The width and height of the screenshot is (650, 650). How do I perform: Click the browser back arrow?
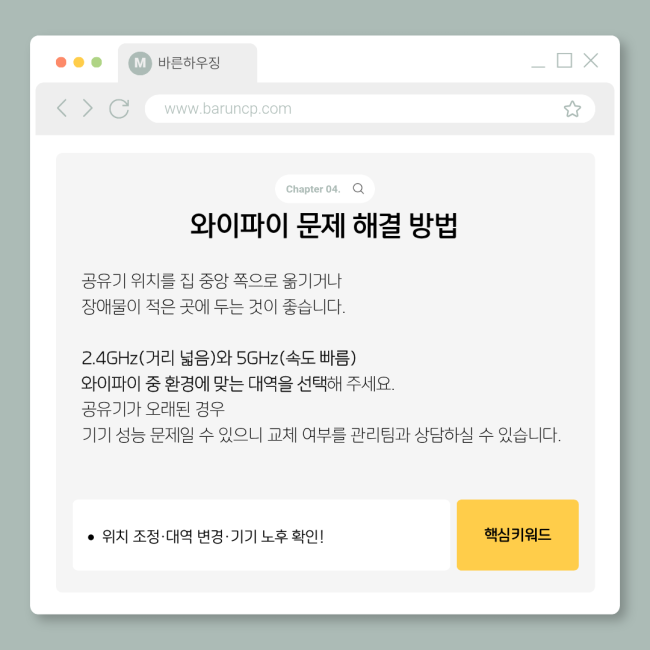tap(62, 108)
